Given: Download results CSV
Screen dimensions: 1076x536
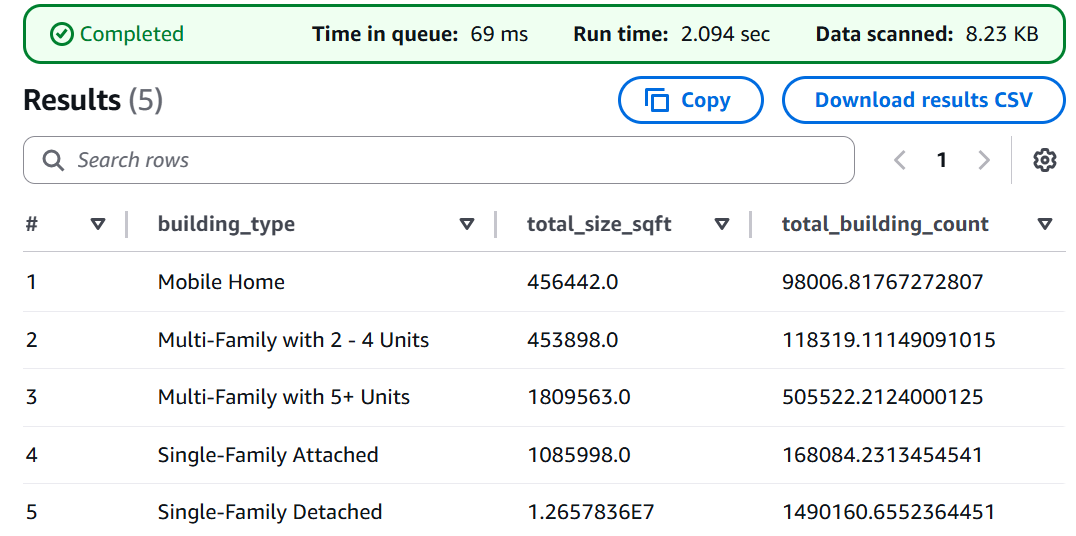Looking at the screenshot, I should point(923,100).
